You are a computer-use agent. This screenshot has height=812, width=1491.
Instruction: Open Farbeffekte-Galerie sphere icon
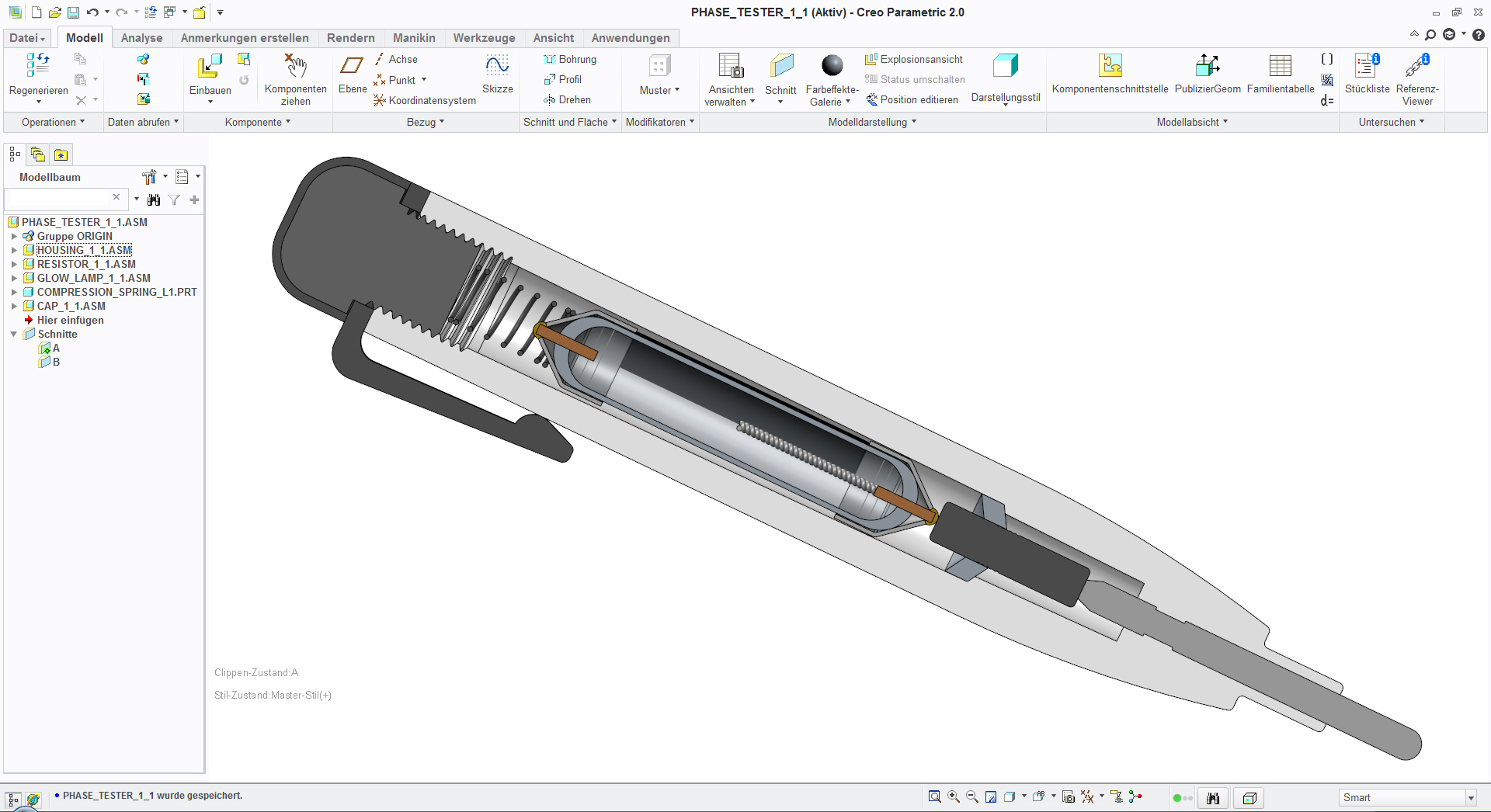click(832, 67)
